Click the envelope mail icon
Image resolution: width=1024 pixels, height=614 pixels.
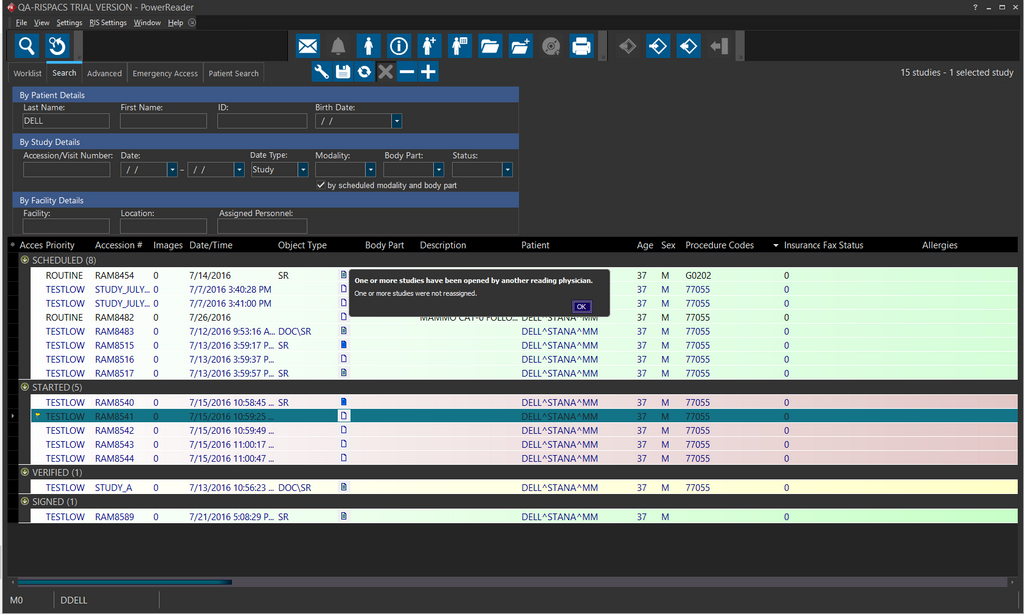click(x=308, y=46)
